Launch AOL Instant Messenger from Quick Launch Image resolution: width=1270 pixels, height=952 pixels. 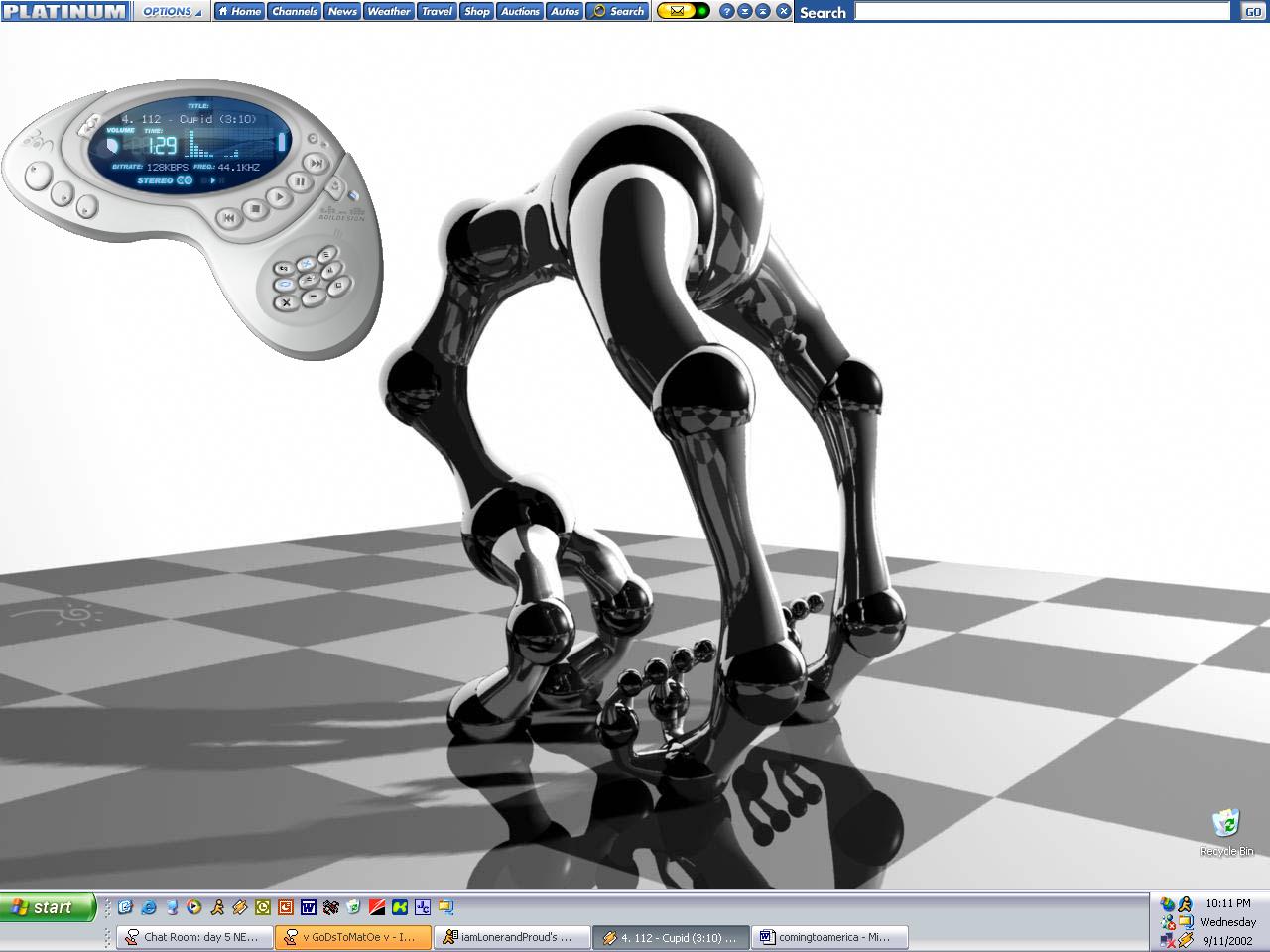click(x=217, y=906)
